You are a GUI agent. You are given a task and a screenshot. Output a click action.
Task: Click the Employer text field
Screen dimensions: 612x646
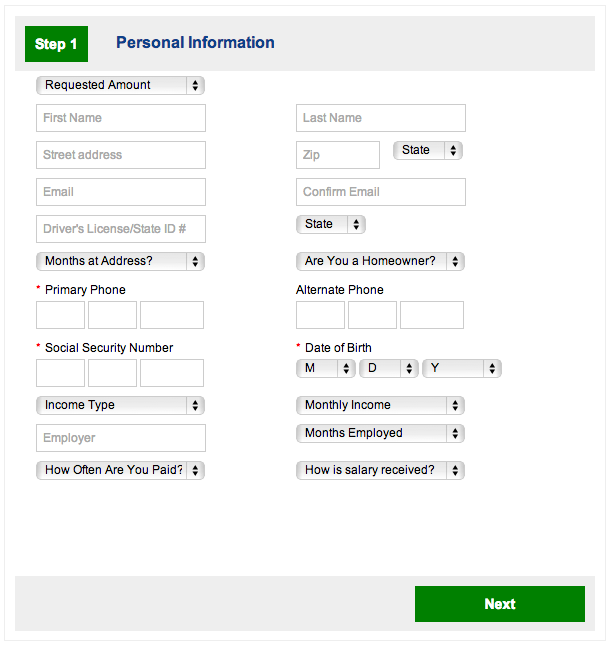(x=121, y=438)
